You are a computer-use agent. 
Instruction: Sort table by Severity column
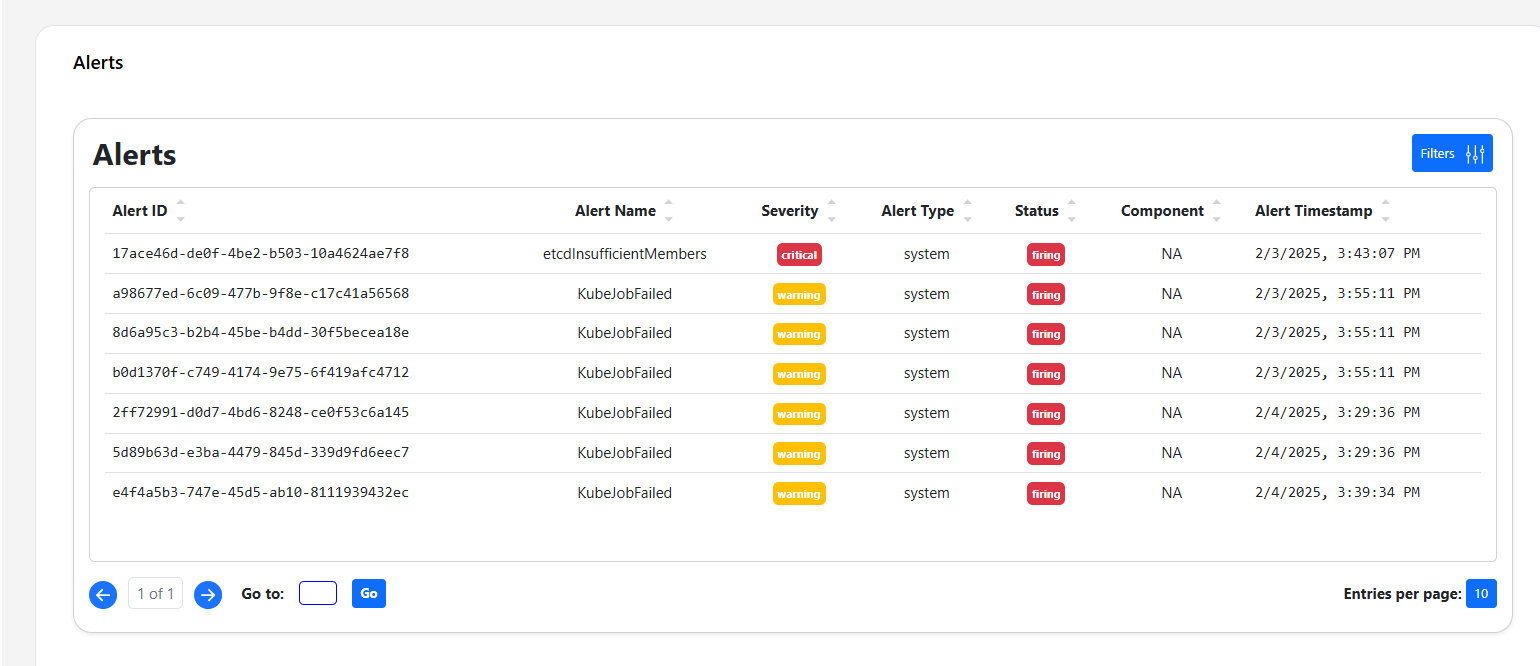tap(831, 211)
